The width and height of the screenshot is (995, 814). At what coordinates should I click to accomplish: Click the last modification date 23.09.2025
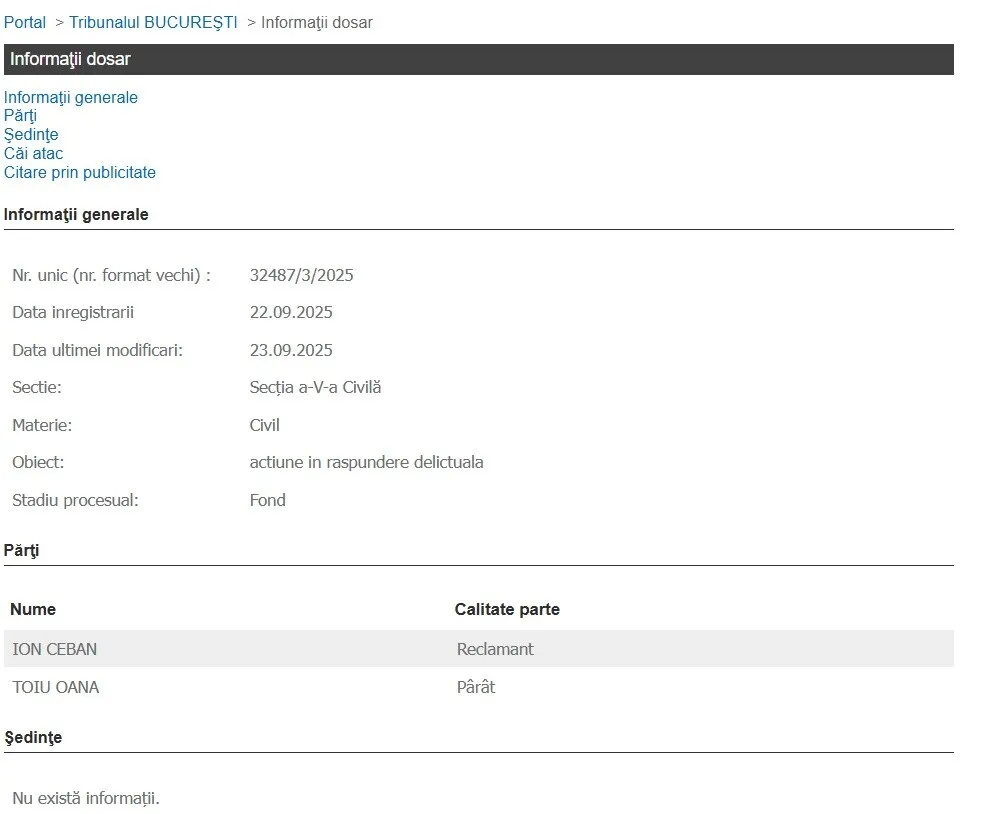click(x=291, y=350)
